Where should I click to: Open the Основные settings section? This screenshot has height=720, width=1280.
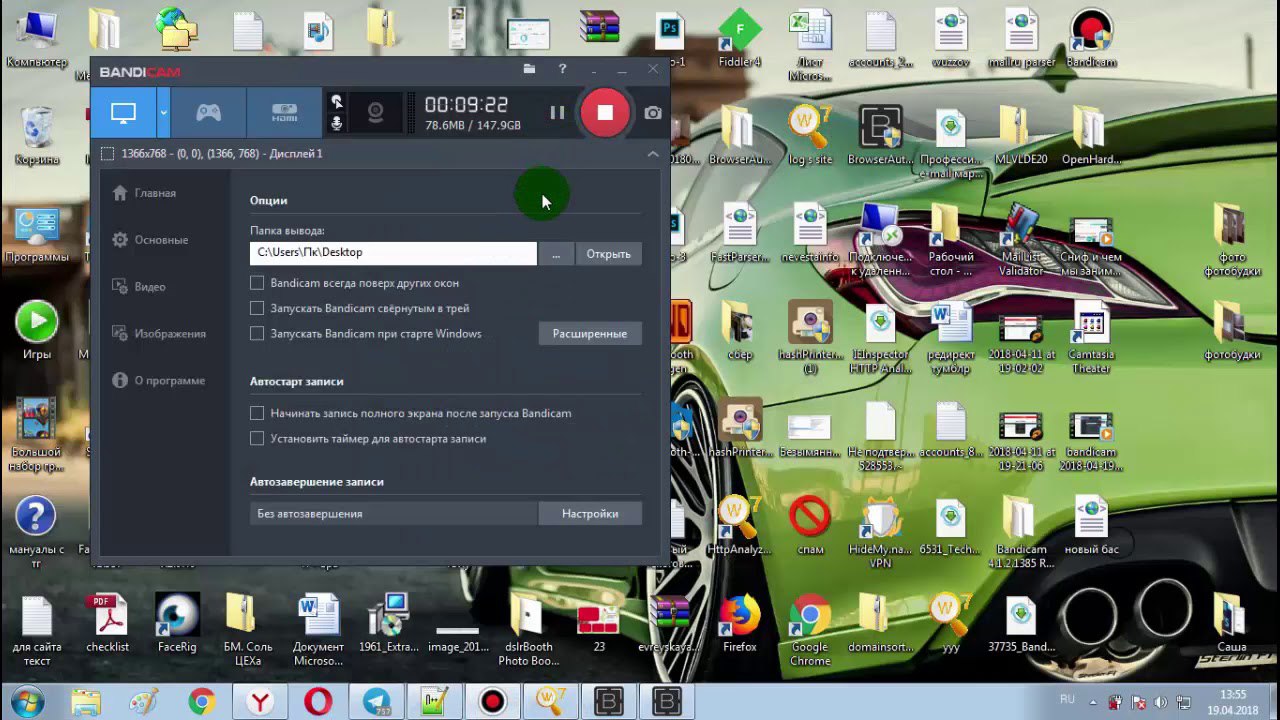click(x=150, y=240)
